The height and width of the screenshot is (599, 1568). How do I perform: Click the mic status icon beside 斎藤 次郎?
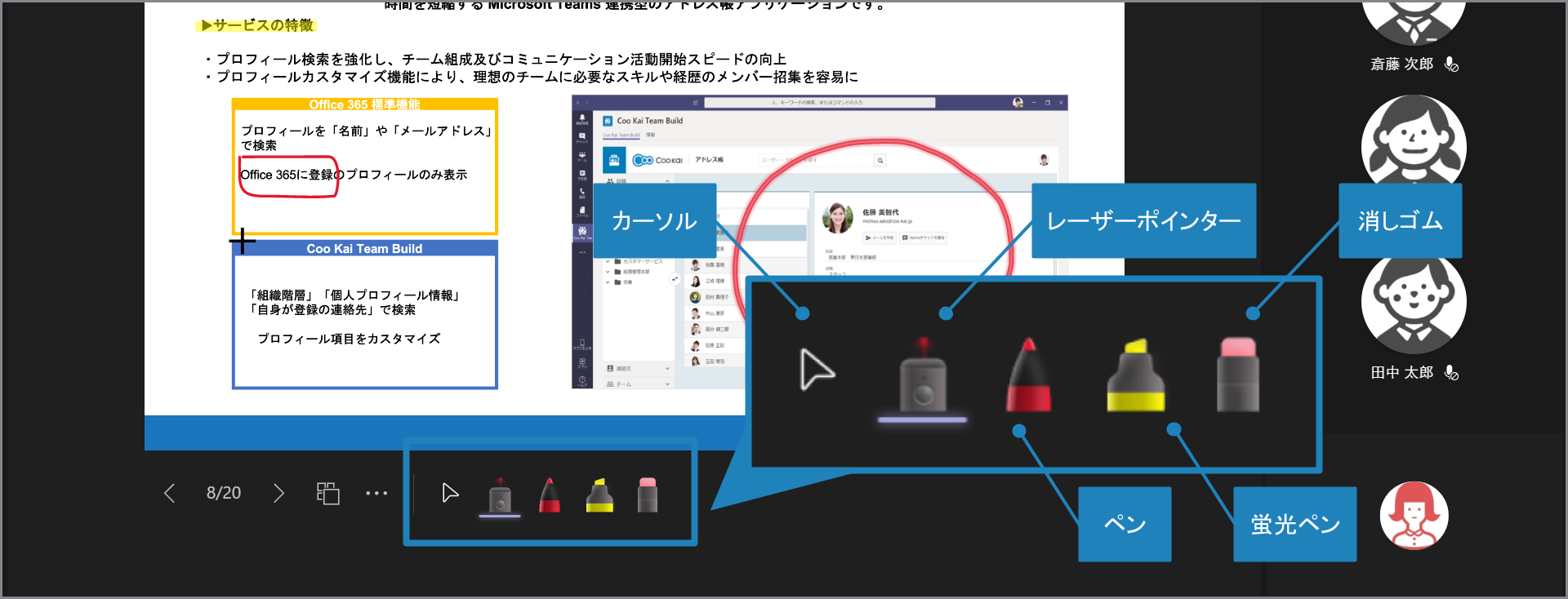click(x=1451, y=64)
